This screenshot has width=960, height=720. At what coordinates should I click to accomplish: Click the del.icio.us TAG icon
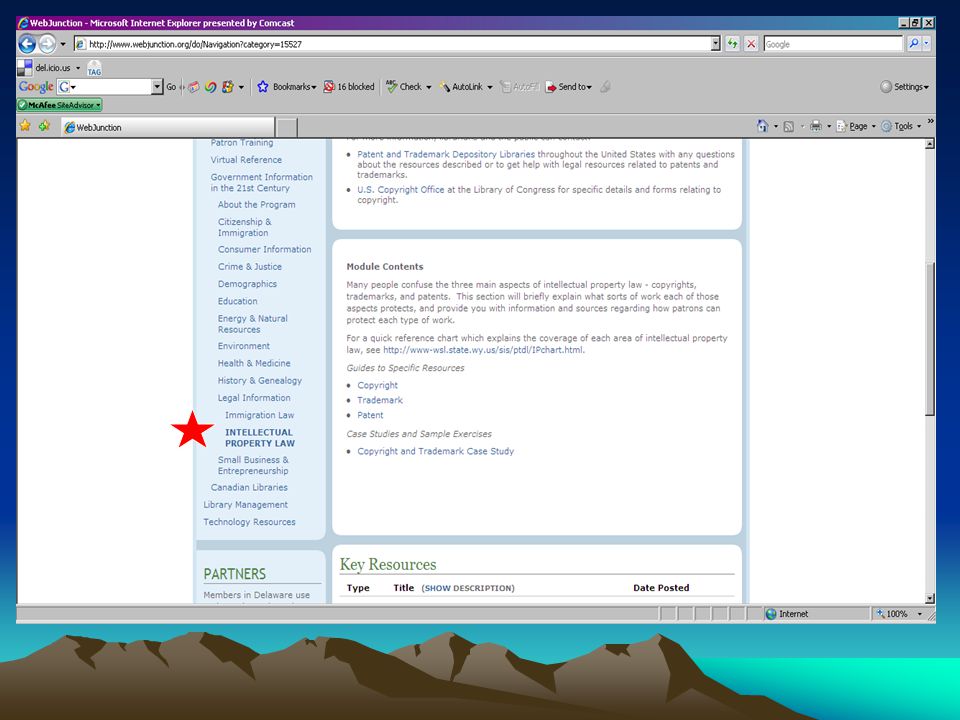94,68
